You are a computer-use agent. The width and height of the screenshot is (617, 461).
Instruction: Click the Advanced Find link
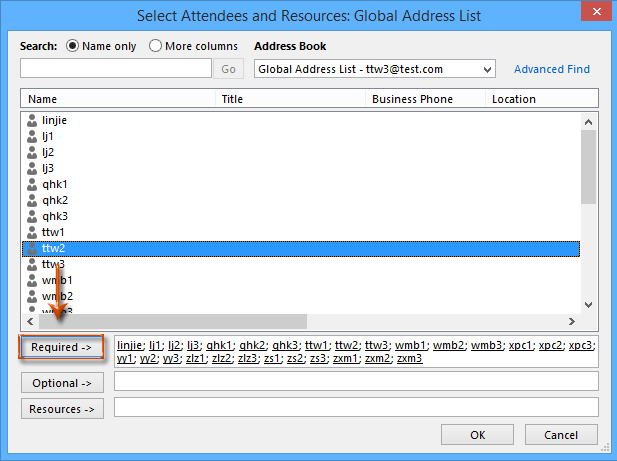pos(552,69)
